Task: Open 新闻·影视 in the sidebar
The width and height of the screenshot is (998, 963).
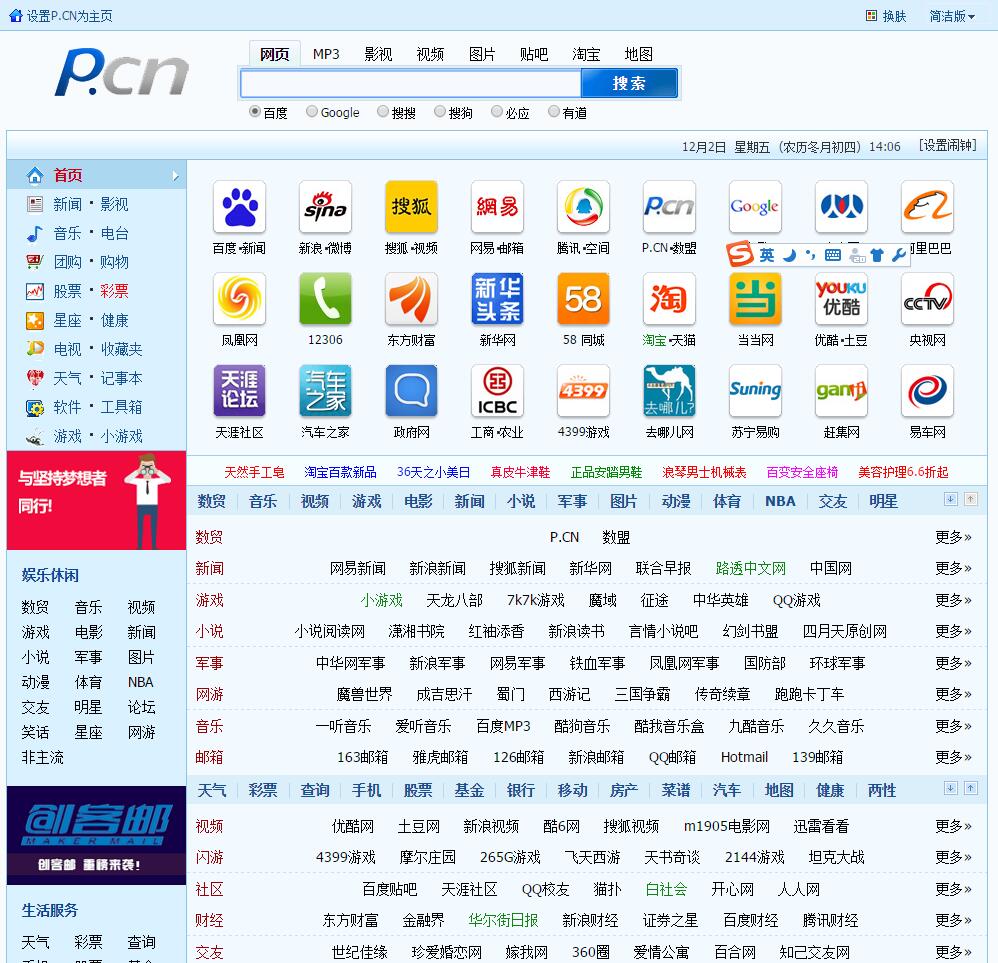Action: (90, 204)
